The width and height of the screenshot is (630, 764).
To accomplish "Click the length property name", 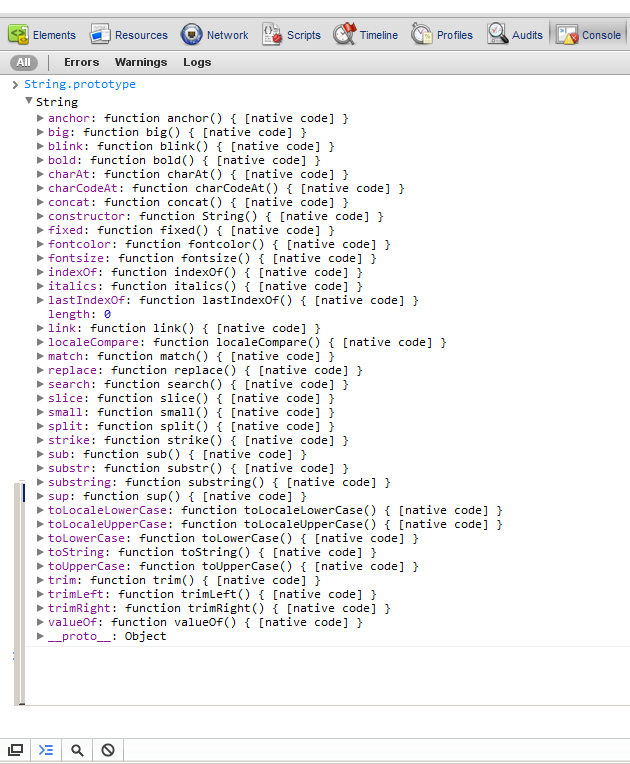I will coord(68,314).
